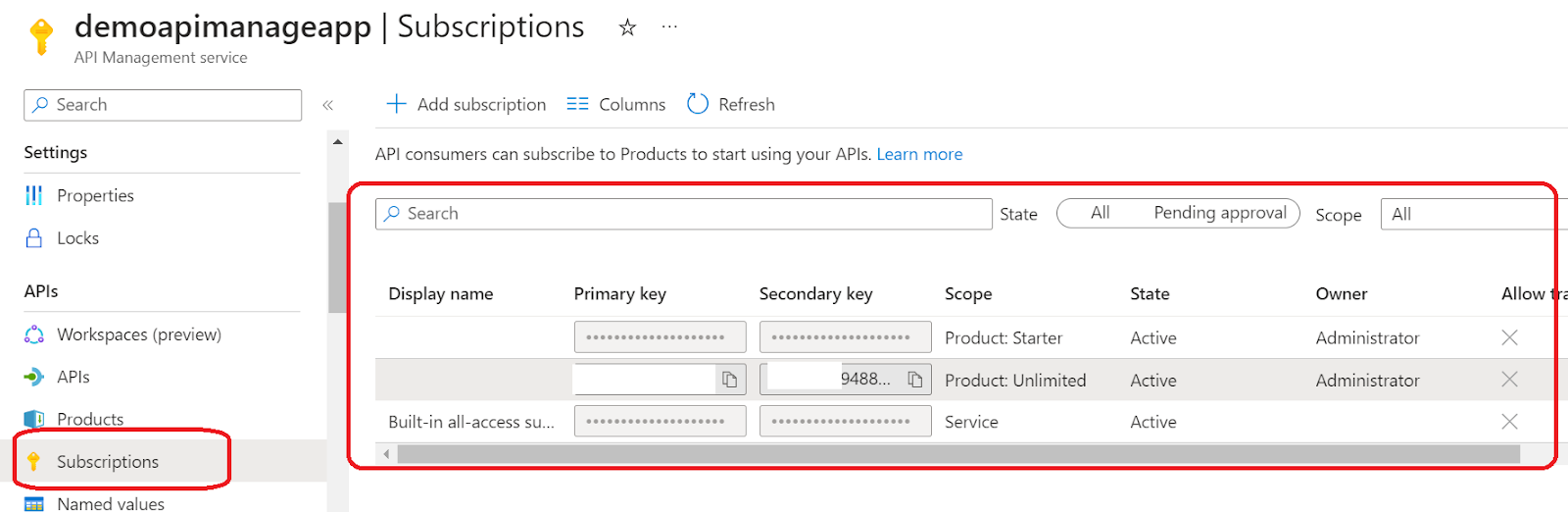Click the "Product: Starter" scope cell
The width and height of the screenshot is (1568, 512).
click(x=1004, y=337)
